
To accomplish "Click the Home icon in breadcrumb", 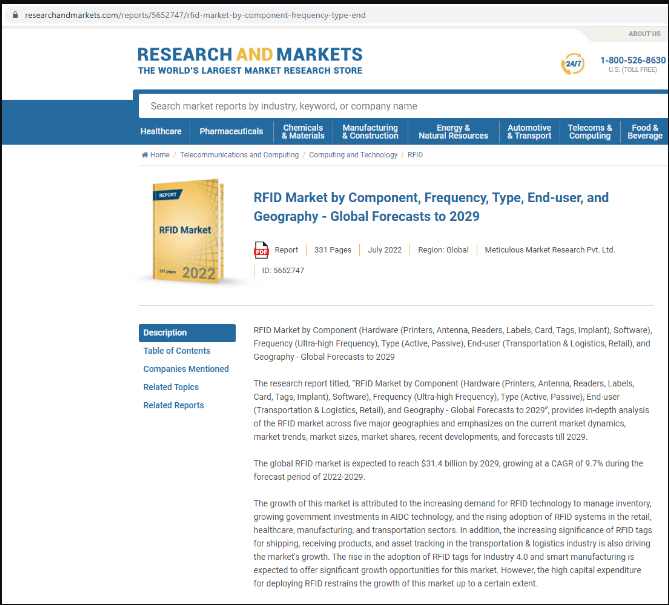I will [x=145, y=154].
